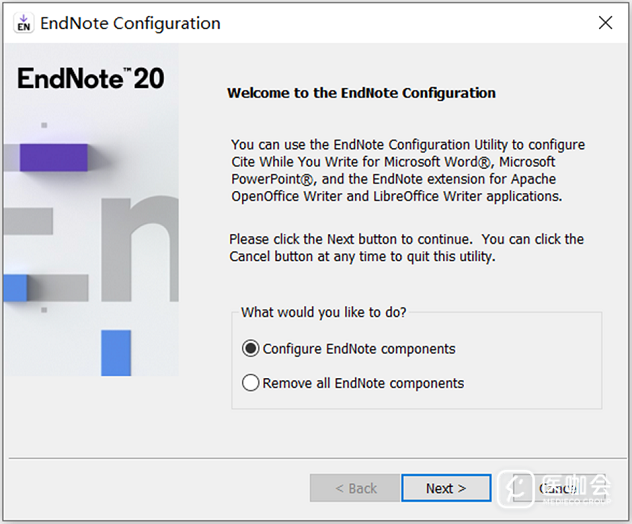Click the Cite While You Write description paragraph
Viewport: 632px width, 524px height.
pos(407,170)
